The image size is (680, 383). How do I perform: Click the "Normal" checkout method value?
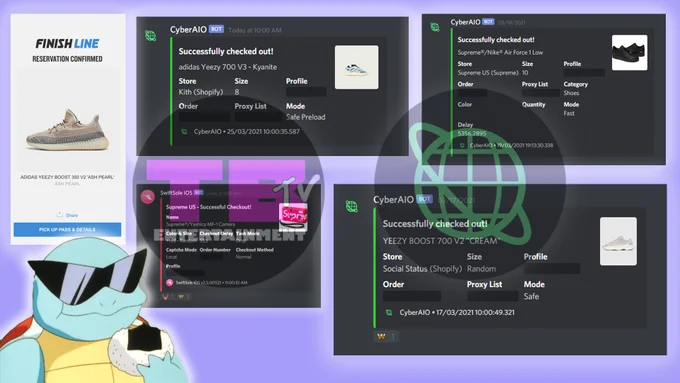click(x=243, y=257)
